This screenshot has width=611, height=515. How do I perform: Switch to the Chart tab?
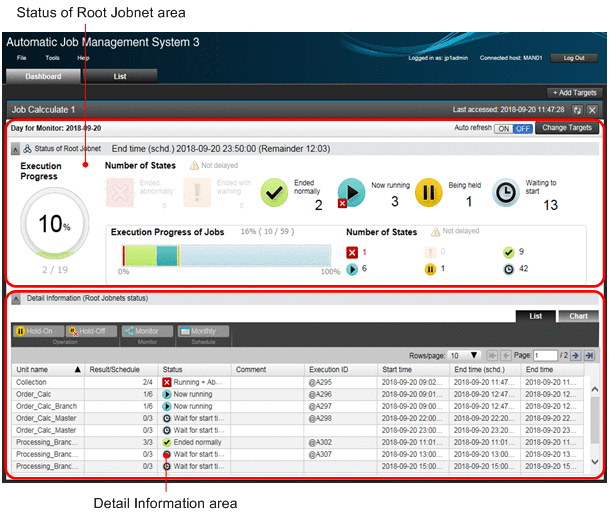coord(578,316)
